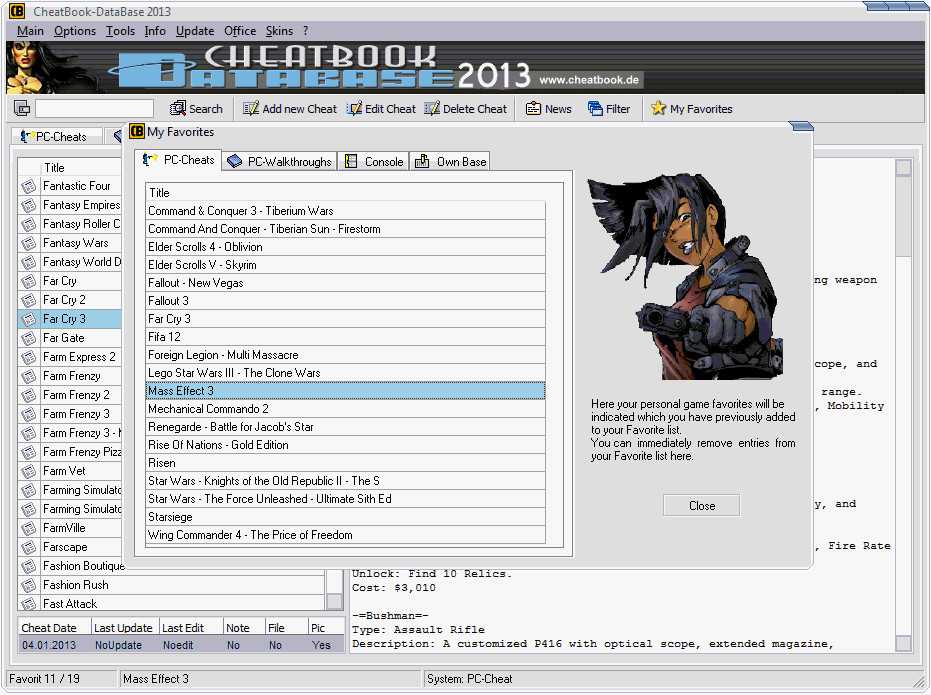Click the icon beside Fantastic Four
The width and height of the screenshot is (931, 695).
click(28, 186)
